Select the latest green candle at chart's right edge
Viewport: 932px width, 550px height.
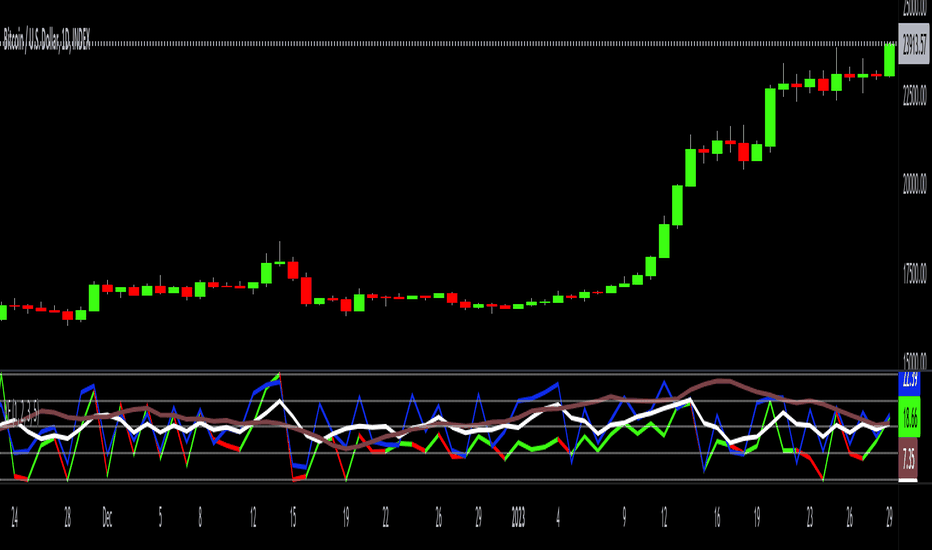[889, 59]
